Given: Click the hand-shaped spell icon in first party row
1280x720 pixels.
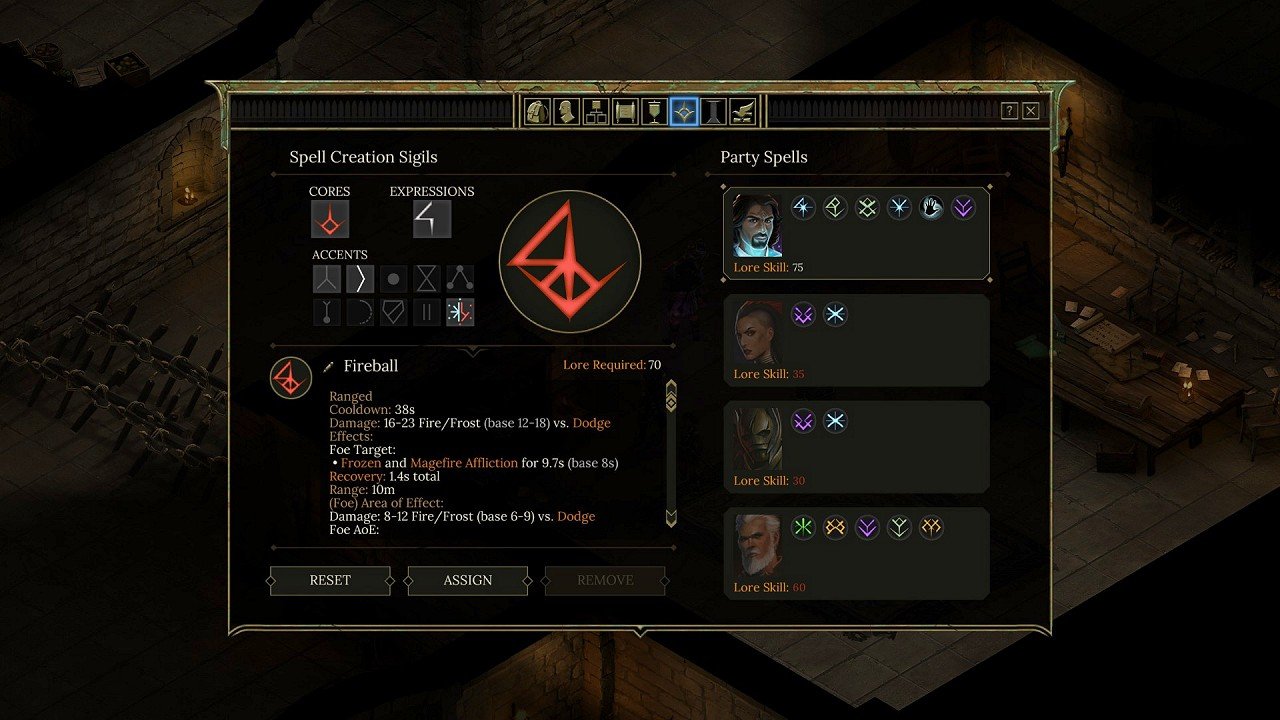Looking at the screenshot, I should (931, 208).
